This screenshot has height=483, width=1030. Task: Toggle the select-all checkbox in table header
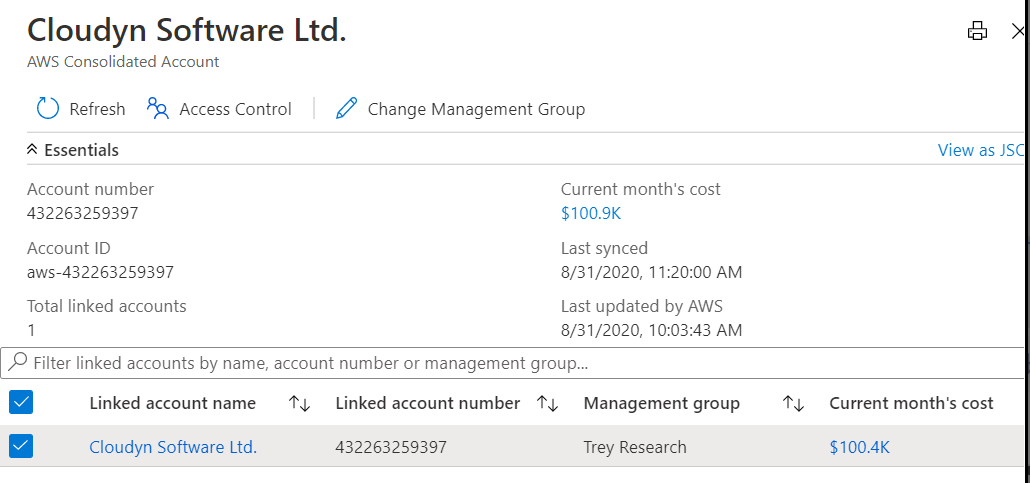tap(21, 402)
